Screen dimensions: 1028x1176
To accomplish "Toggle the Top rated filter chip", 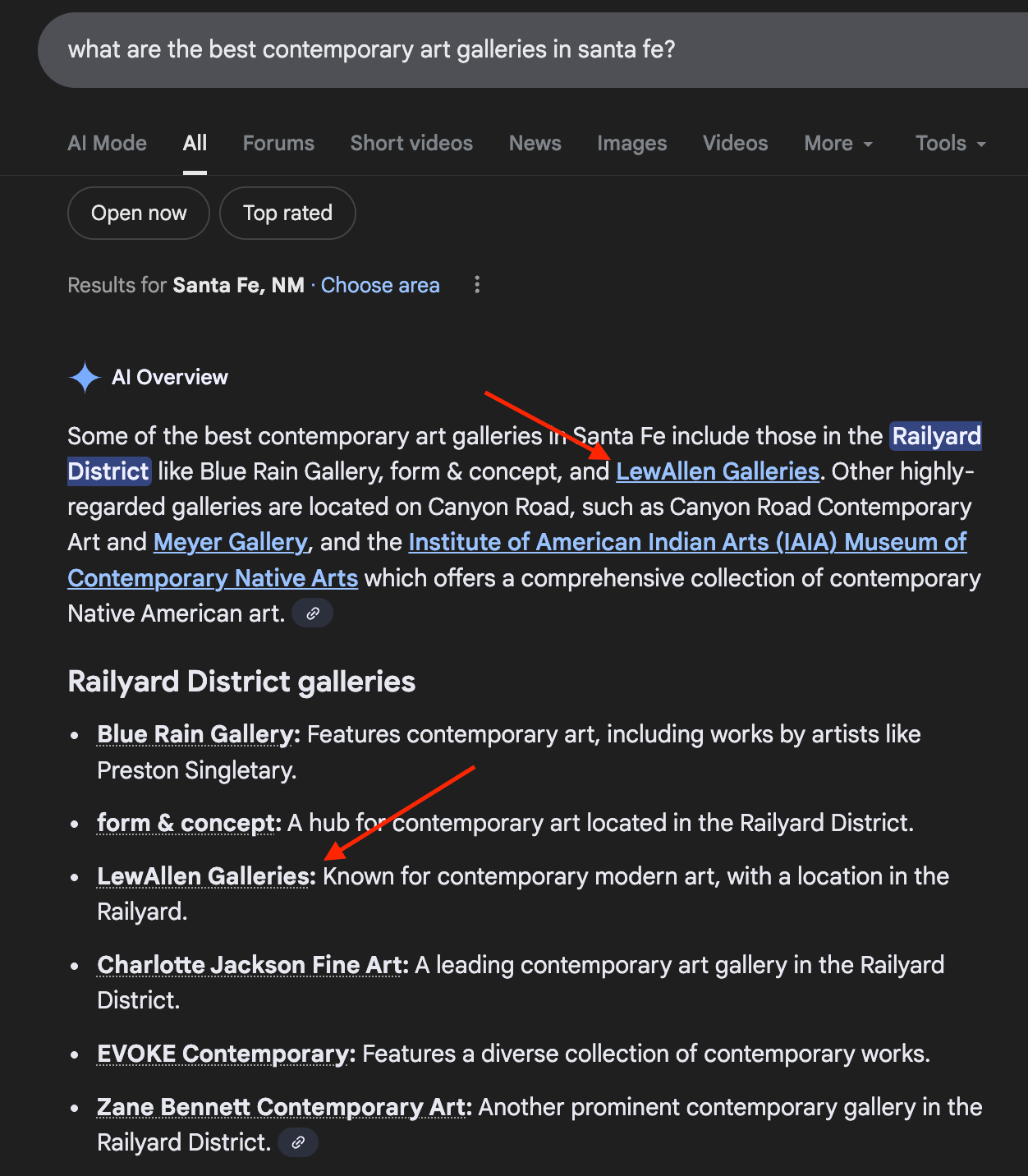I will coord(287,214).
